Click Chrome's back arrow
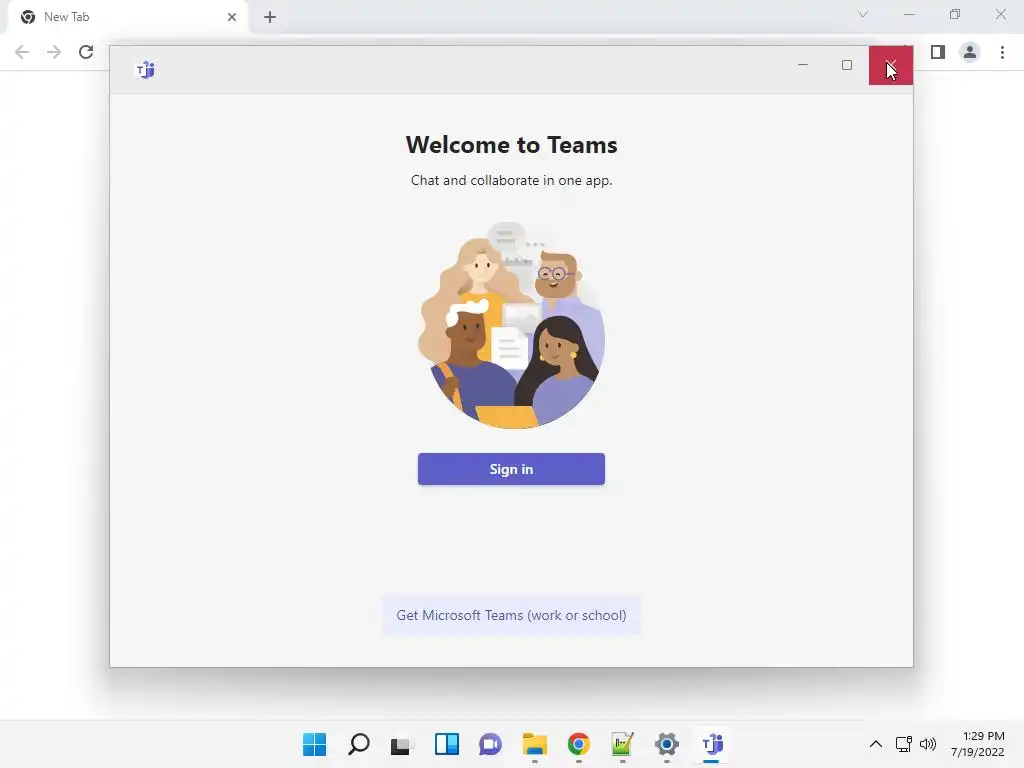1024x768 pixels. click(x=22, y=52)
